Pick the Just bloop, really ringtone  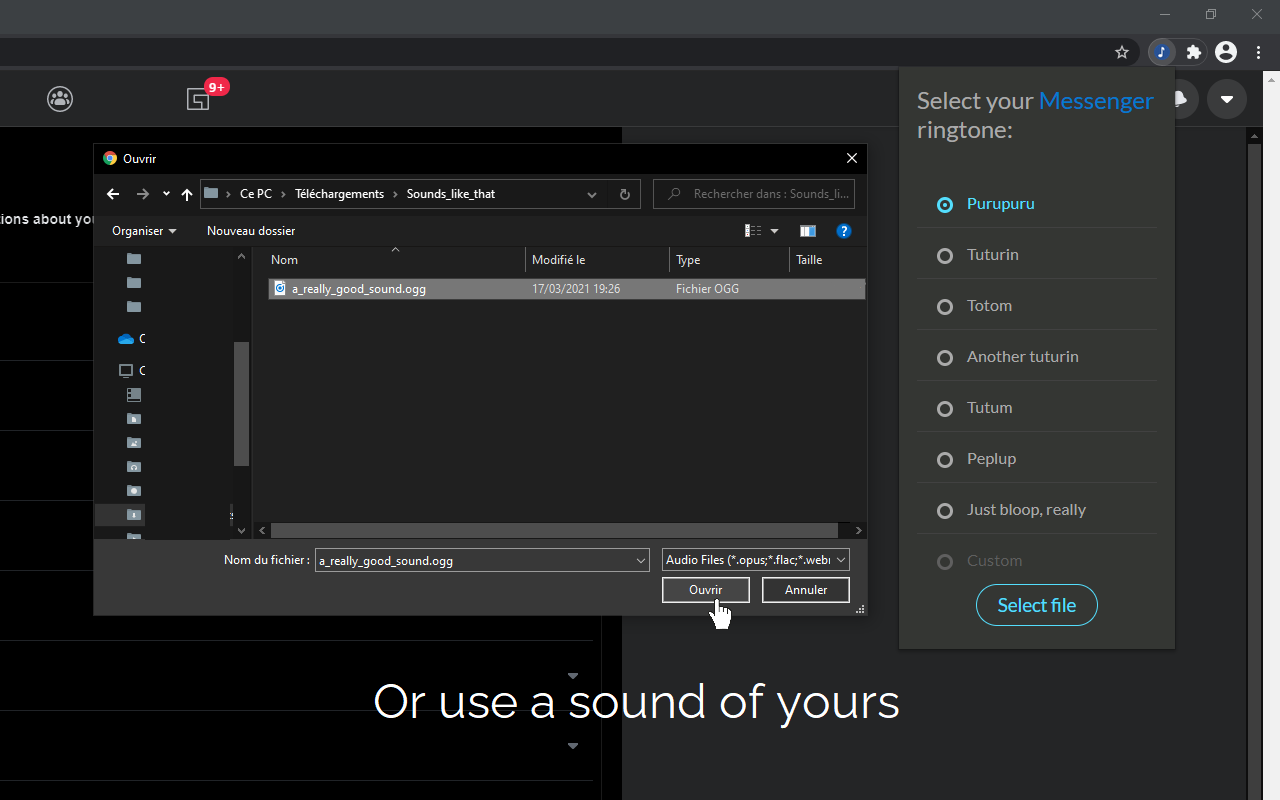[1026, 510]
